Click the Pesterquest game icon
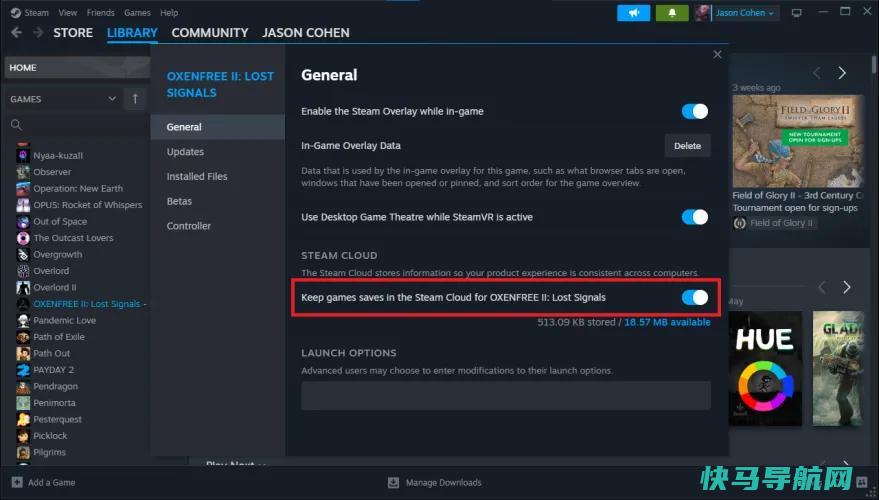This screenshot has height=500, width=879. tap(23, 419)
